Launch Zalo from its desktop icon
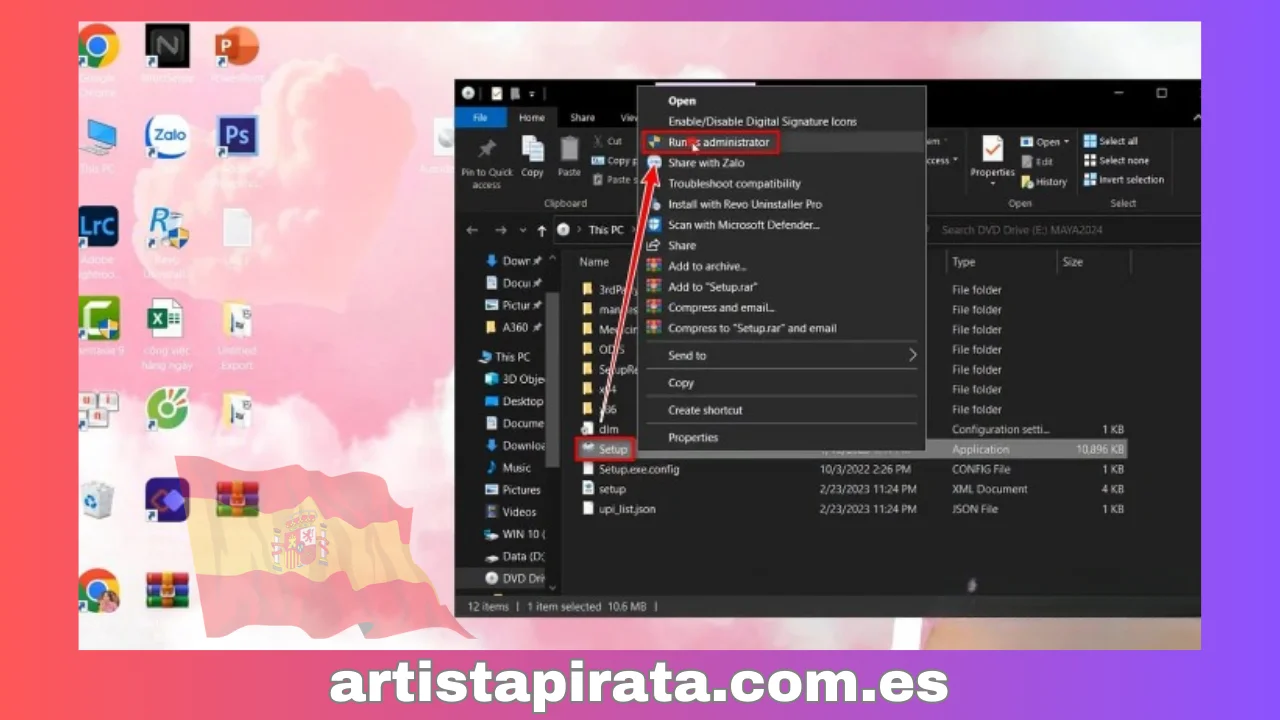 click(x=166, y=136)
